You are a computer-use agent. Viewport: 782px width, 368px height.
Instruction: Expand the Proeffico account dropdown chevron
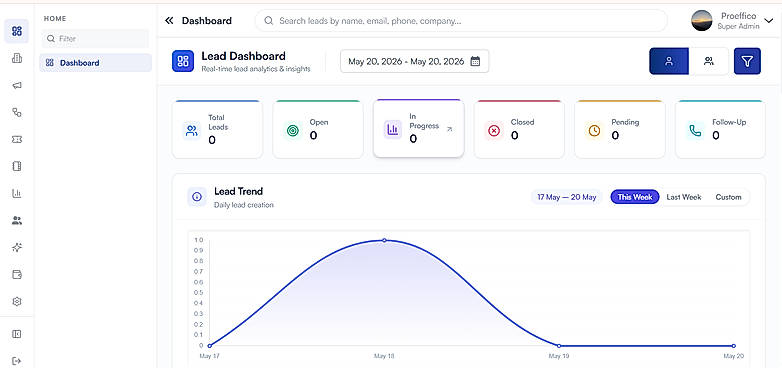click(x=768, y=21)
